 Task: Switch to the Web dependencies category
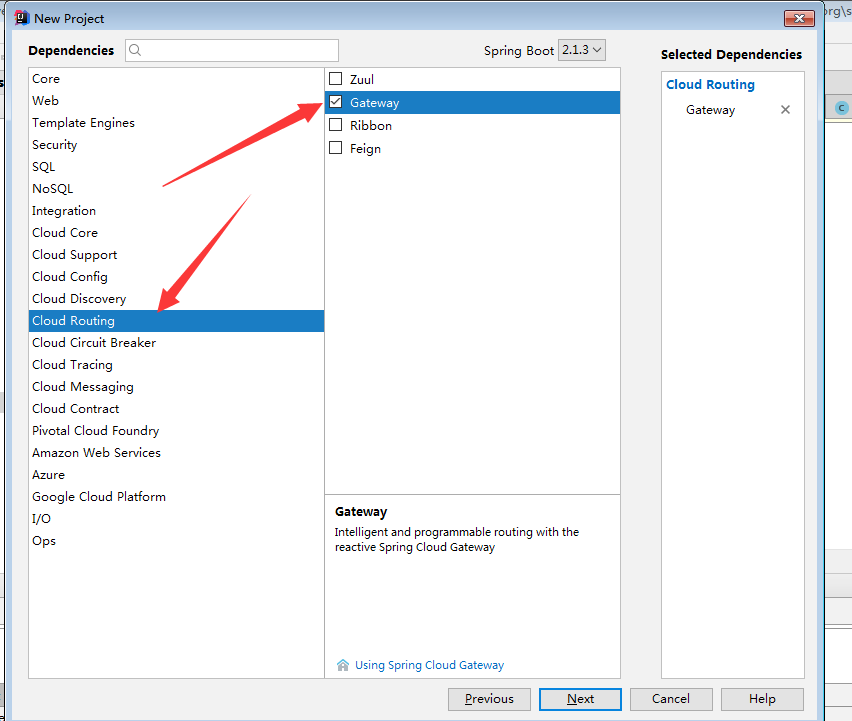coord(45,100)
